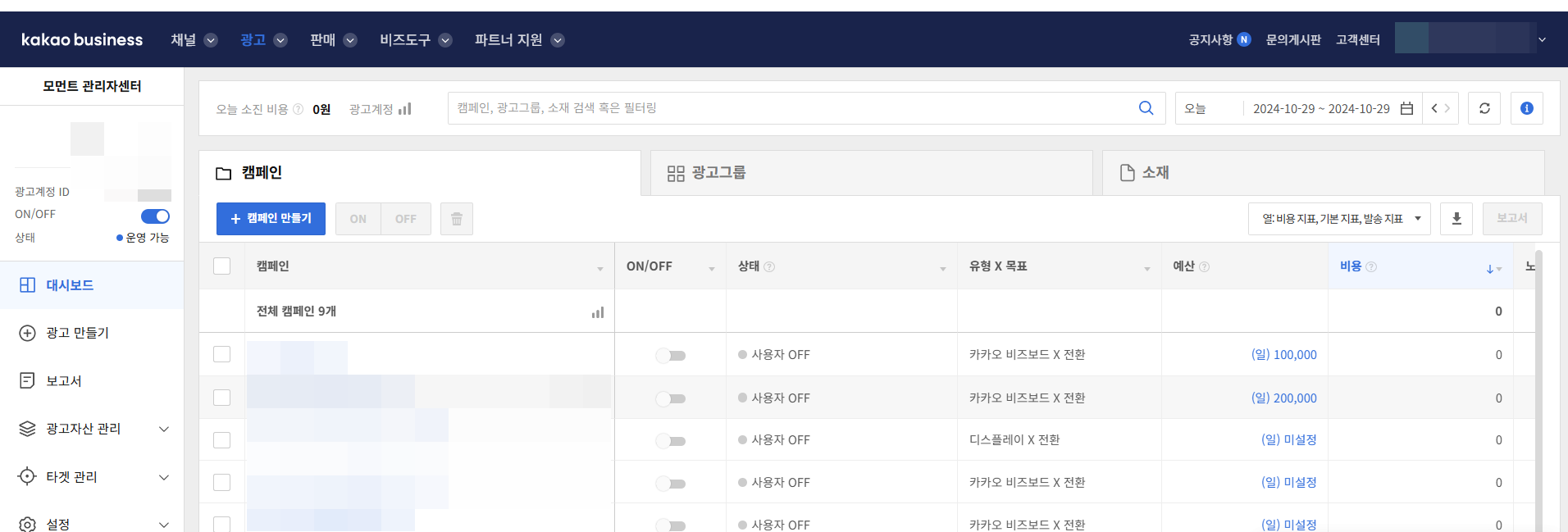This screenshot has width=1568, height=532.
Task: Open chart icon in 전체 캠페인 9개 row
Action: pyautogui.click(x=598, y=312)
